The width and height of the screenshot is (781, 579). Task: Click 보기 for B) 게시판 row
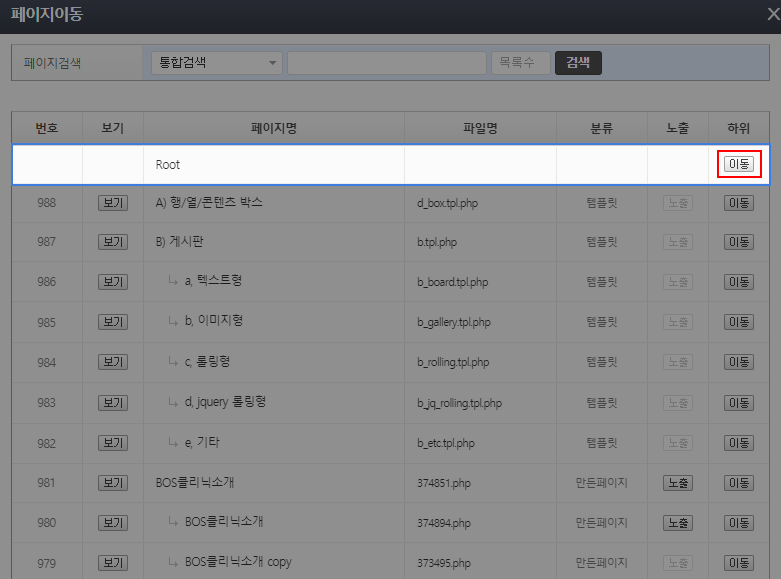click(x=112, y=242)
